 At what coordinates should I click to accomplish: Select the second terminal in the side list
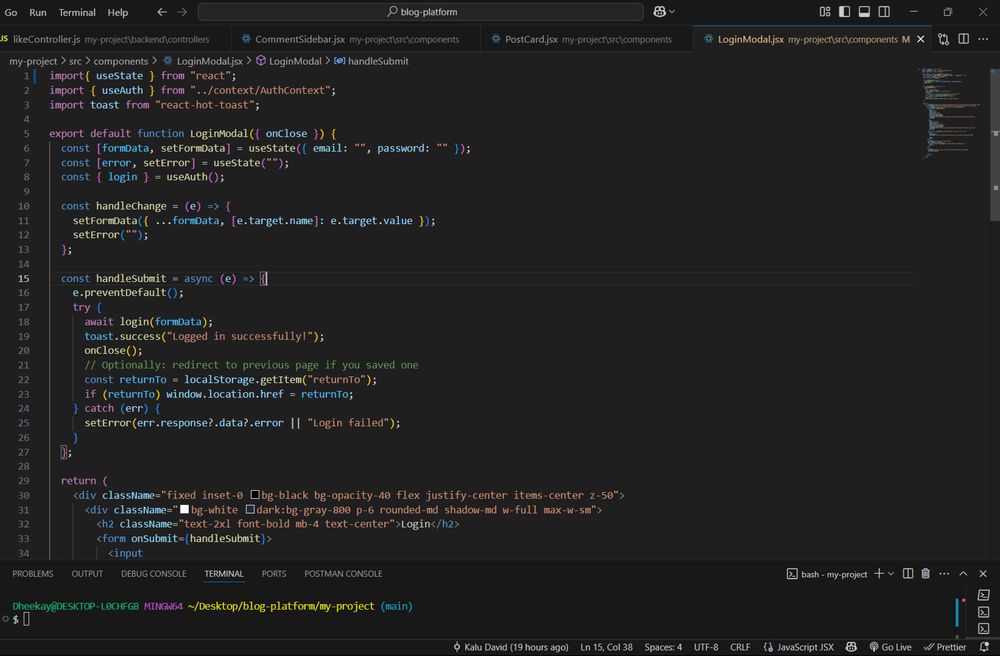click(x=983, y=612)
